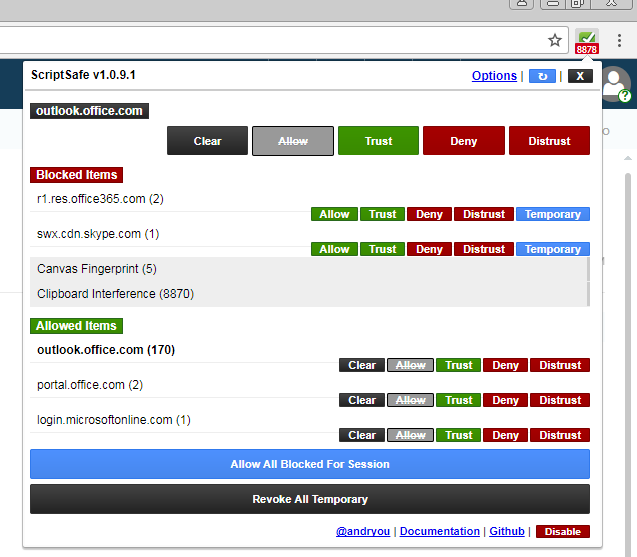This screenshot has width=637, height=557.
Task: Click the user profile avatar icon
Action: 617,84
